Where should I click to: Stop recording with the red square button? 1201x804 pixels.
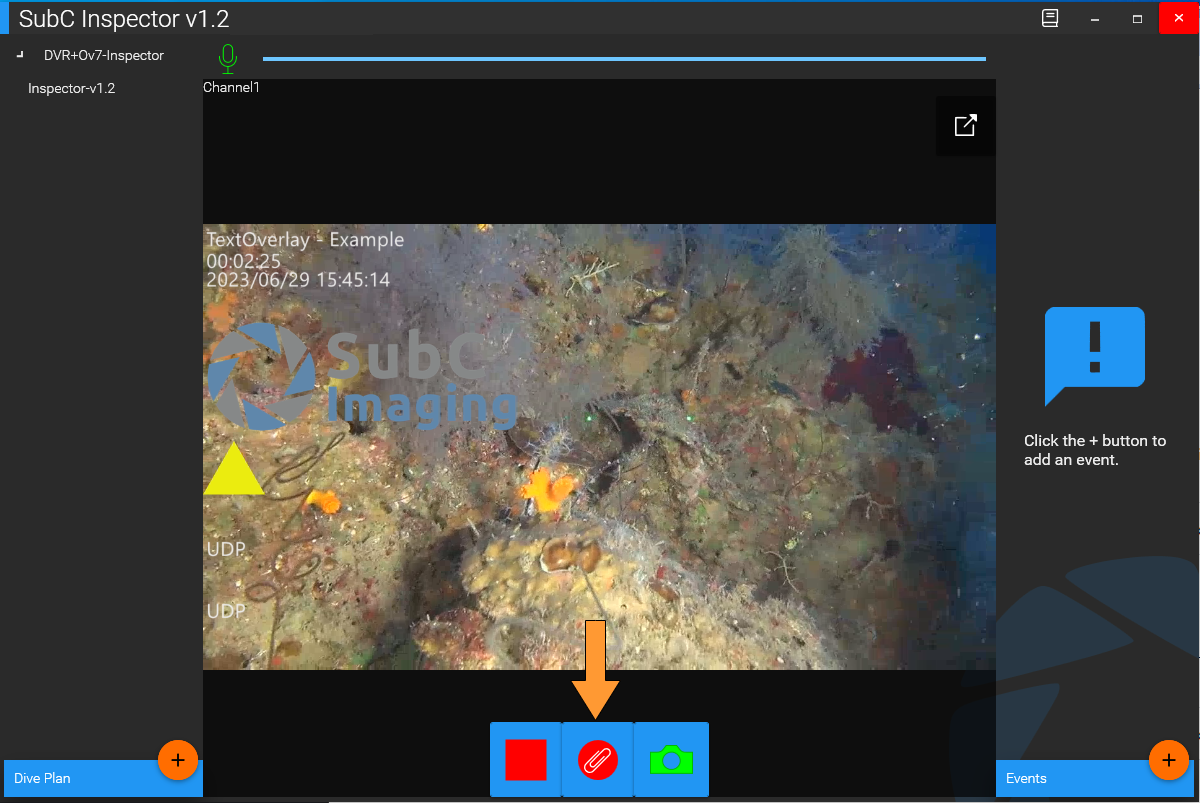tap(526, 760)
